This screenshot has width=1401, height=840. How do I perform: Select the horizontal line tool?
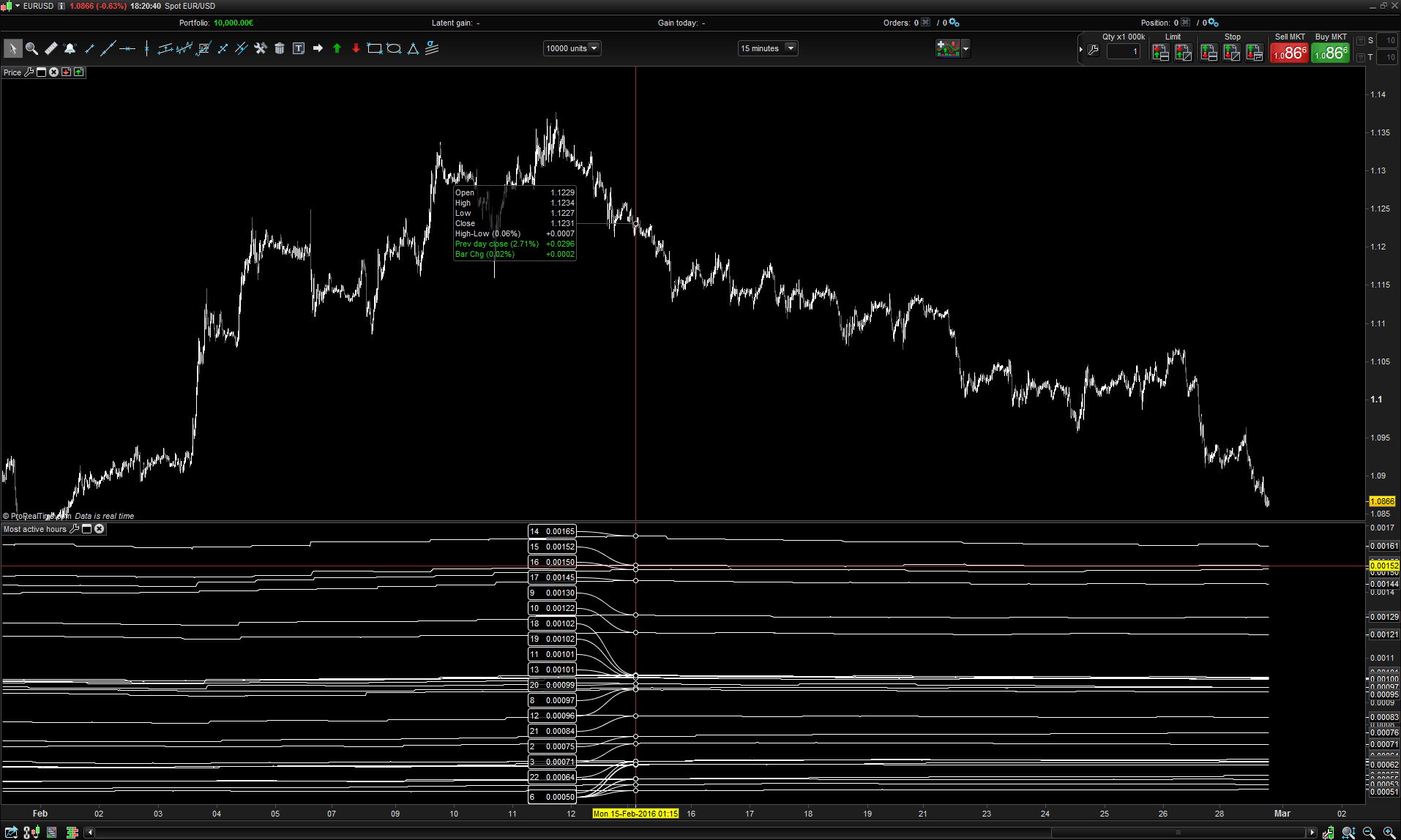click(127, 48)
